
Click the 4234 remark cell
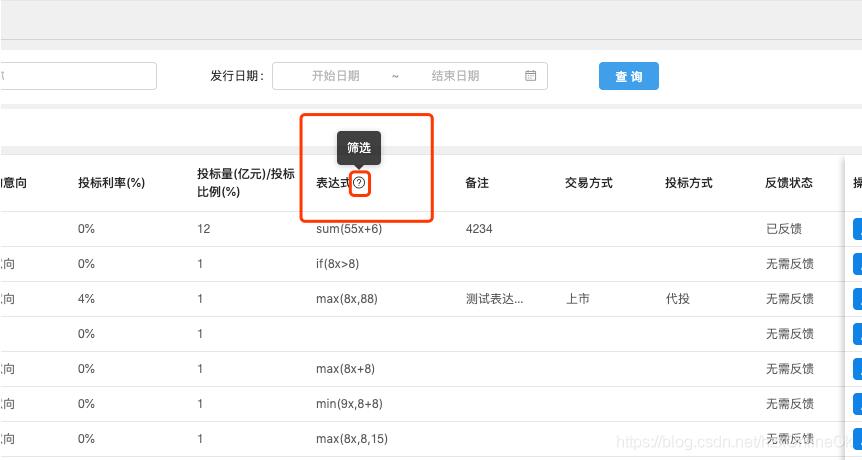pyautogui.click(x=479, y=229)
